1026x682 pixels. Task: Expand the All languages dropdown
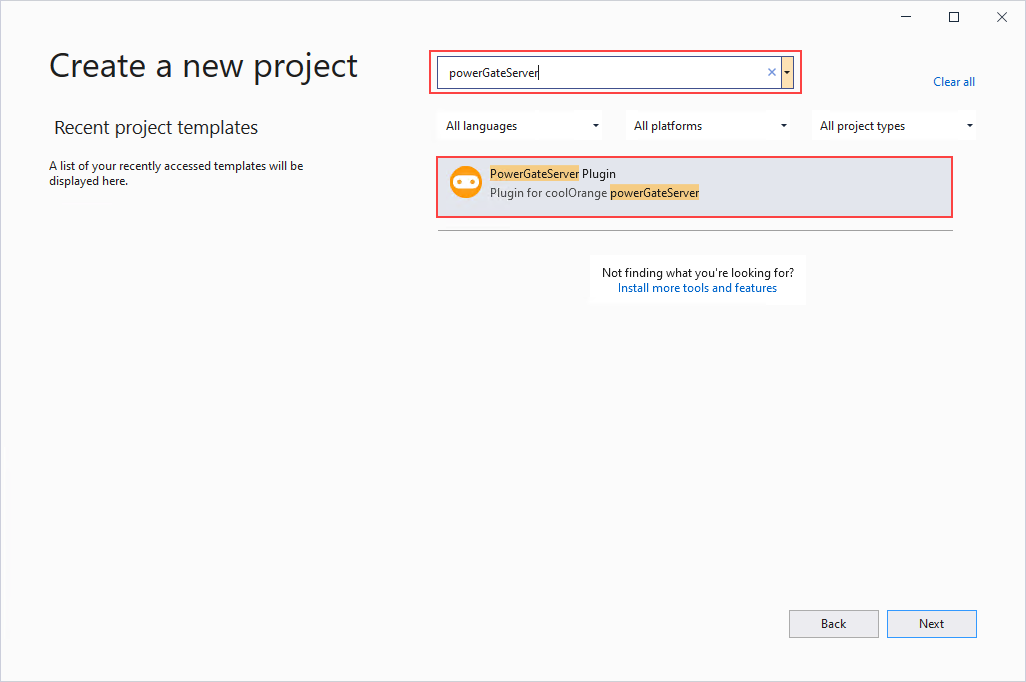point(522,126)
